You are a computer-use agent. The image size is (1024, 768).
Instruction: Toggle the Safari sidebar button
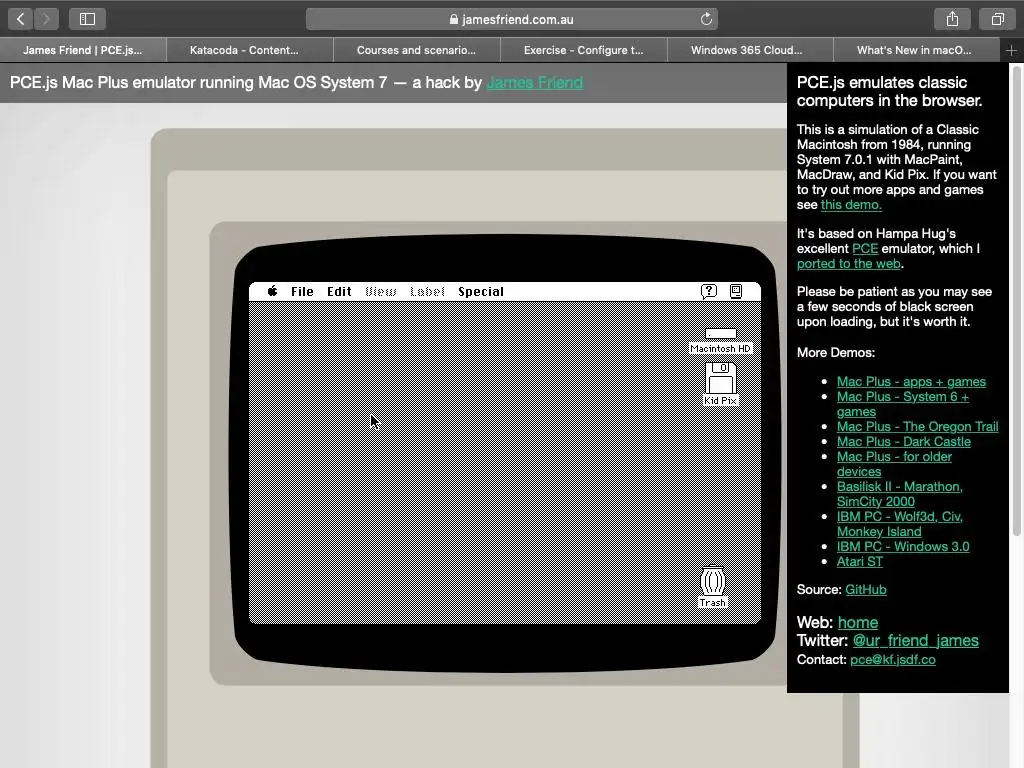[x=87, y=19]
